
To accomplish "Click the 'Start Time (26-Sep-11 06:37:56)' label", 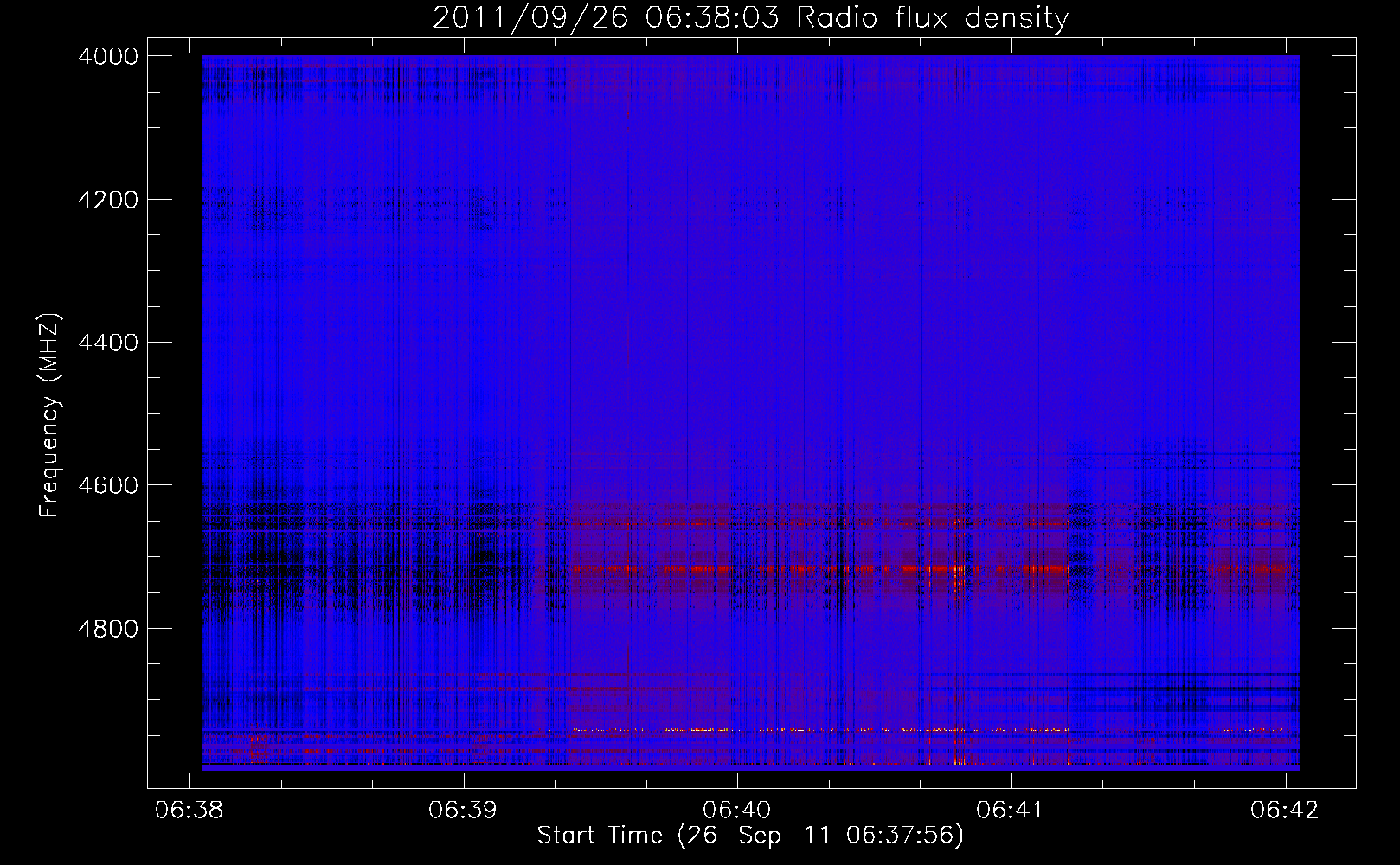I will (750, 836).
